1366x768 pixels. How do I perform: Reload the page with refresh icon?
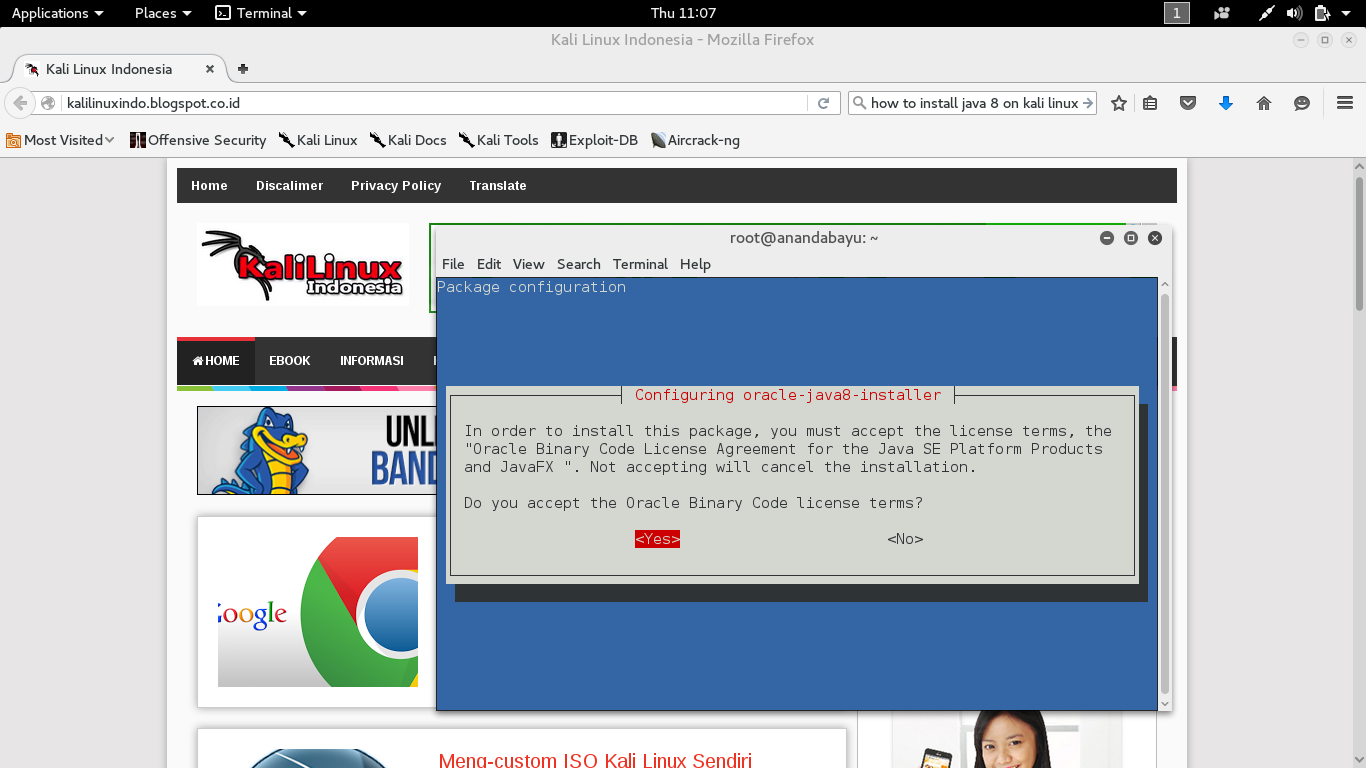coord(823,103)
